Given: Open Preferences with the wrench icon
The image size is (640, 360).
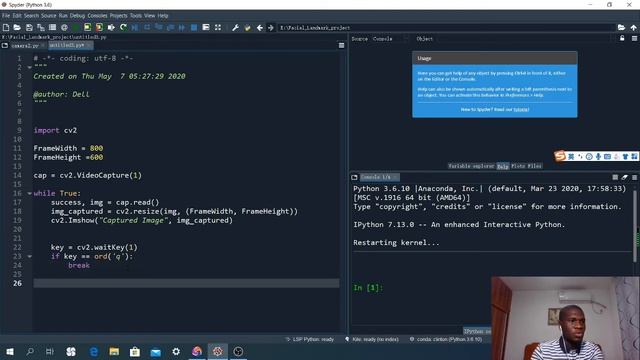Looking at the screenshot, I should click(236, 27).
